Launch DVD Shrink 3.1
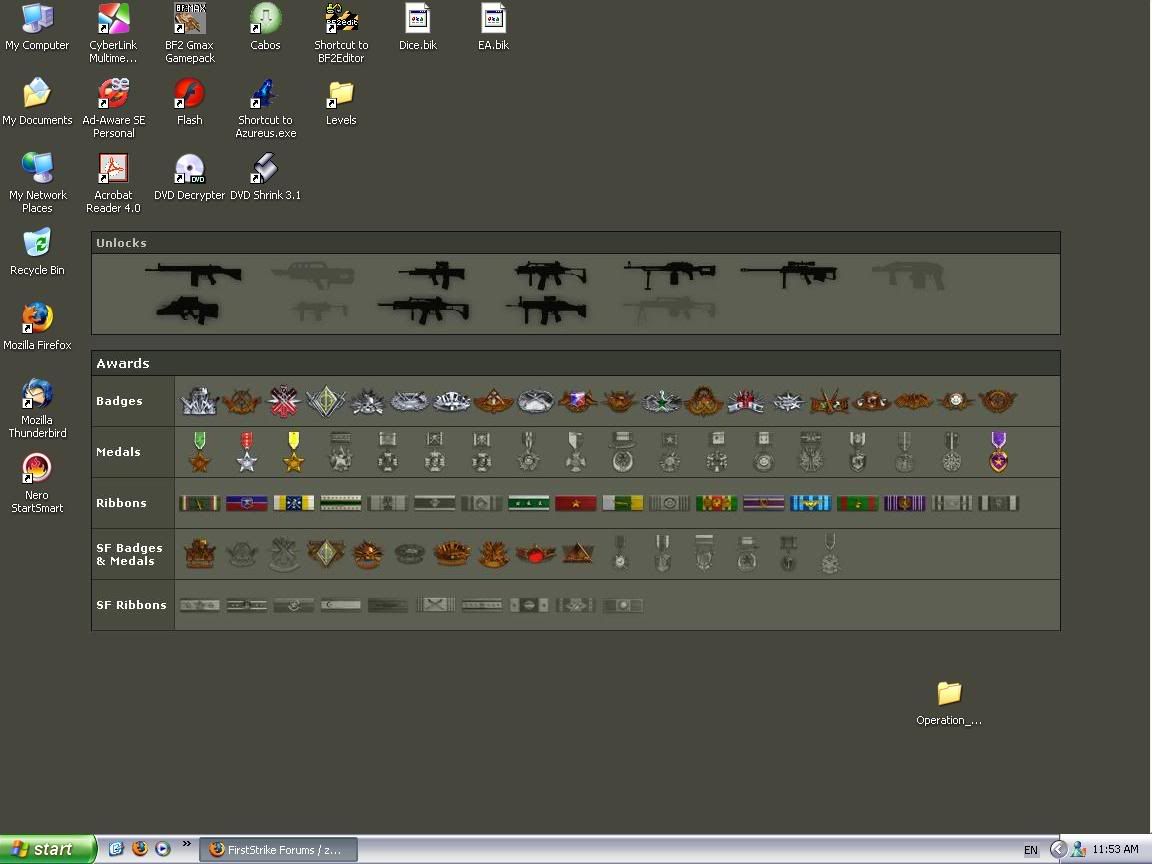This screenshot has height=864, width=1152. coord(265,177)
